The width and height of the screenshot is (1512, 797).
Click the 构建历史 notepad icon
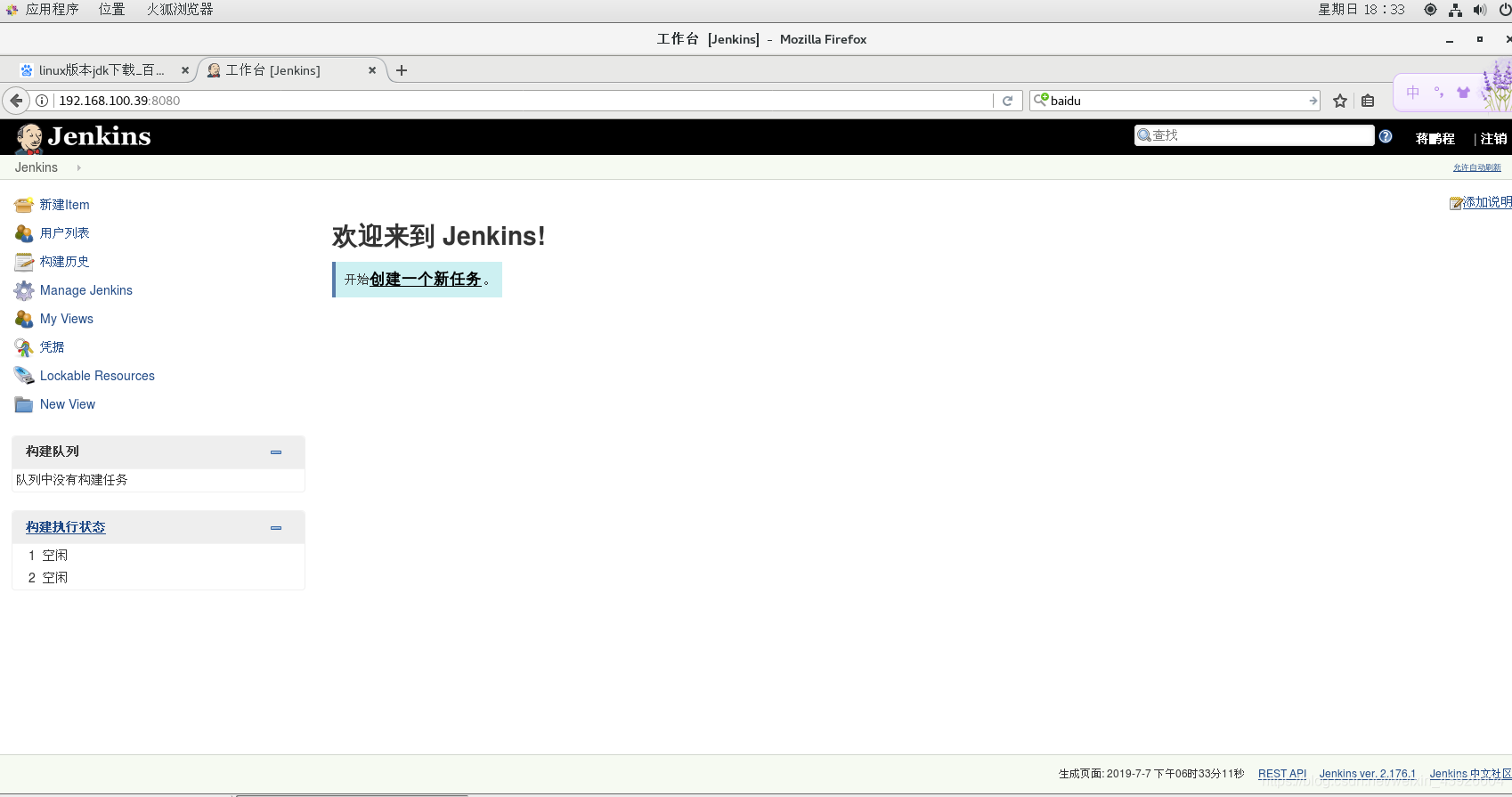point(24,262)
